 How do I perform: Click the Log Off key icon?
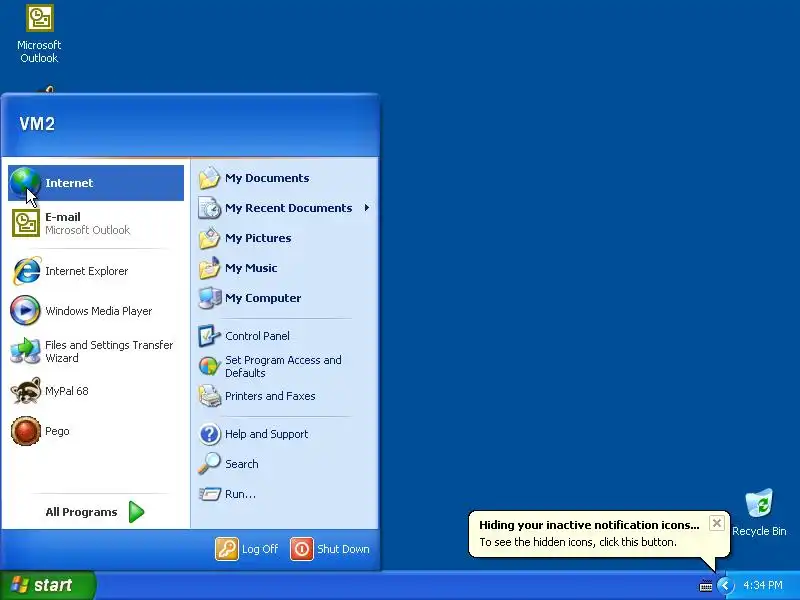click(227, 549)
